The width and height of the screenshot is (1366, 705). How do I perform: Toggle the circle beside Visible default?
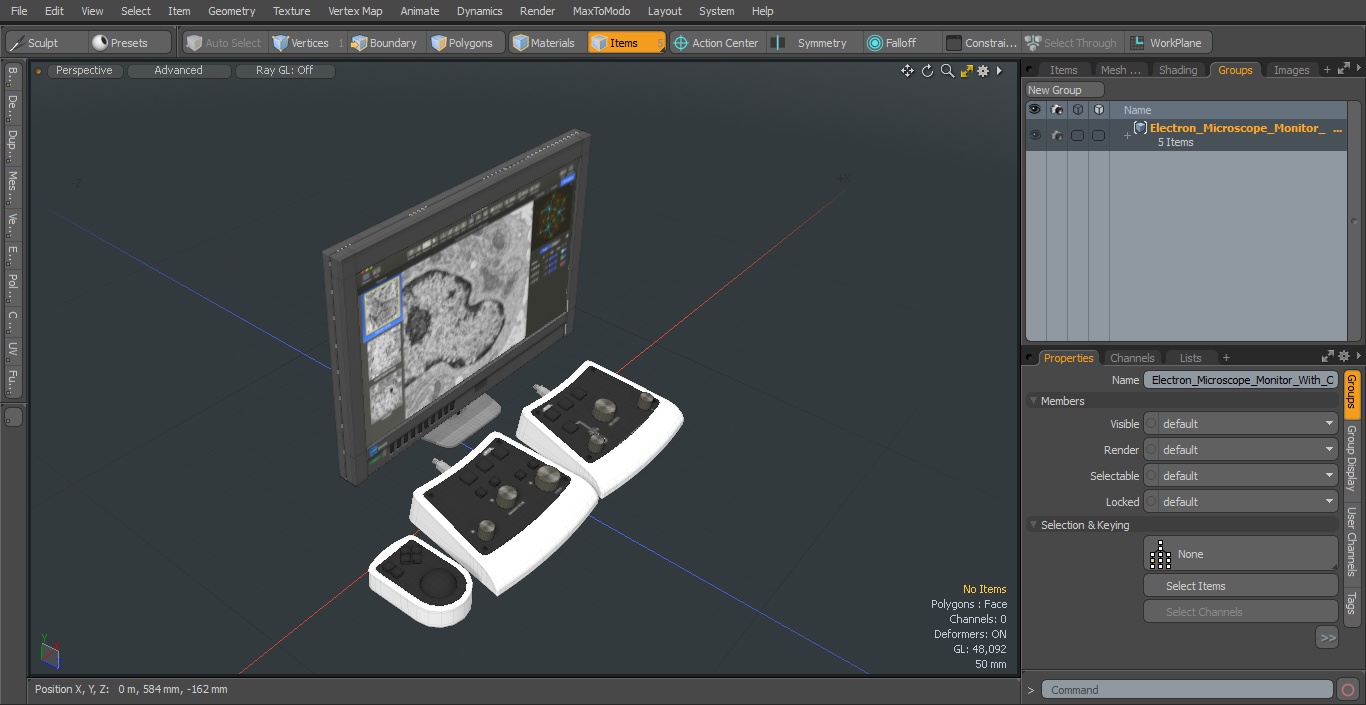coord(1151,424)
